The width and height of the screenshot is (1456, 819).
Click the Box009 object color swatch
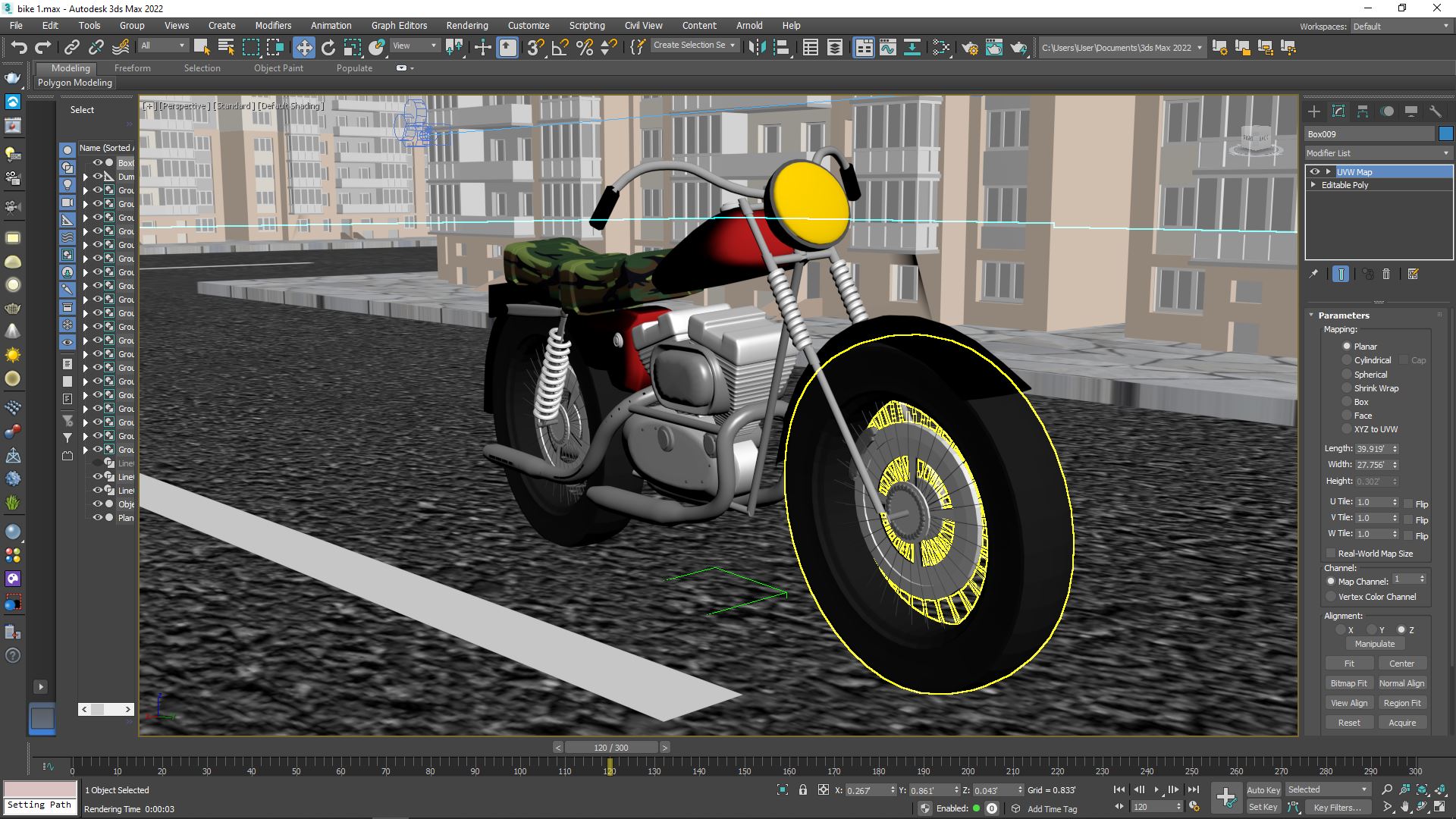(1445, 134)
